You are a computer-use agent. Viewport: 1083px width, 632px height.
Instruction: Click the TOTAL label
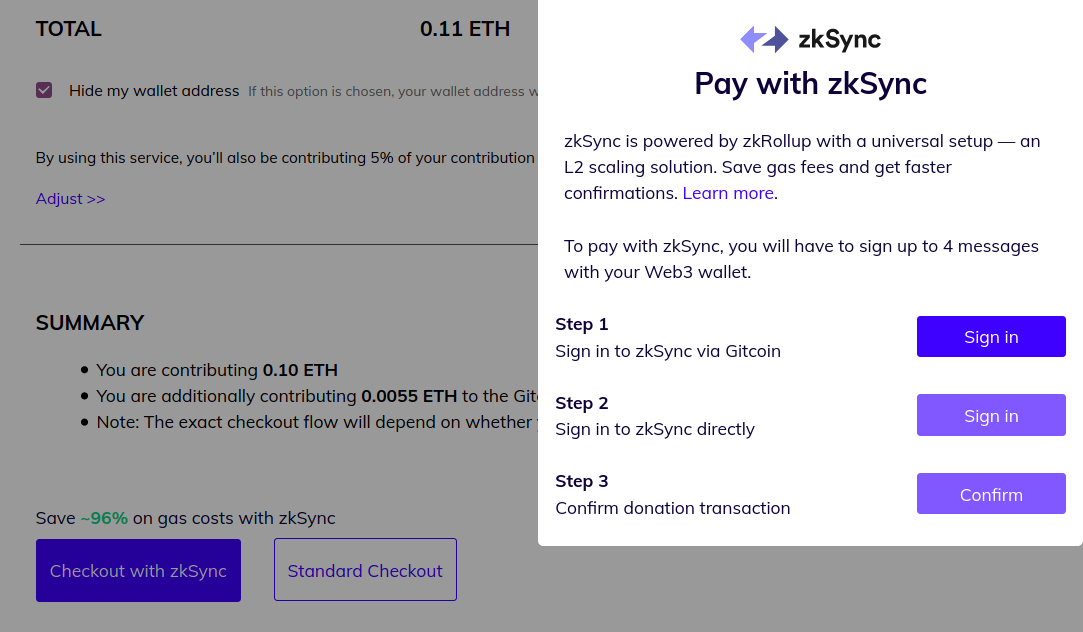point(68,29)
